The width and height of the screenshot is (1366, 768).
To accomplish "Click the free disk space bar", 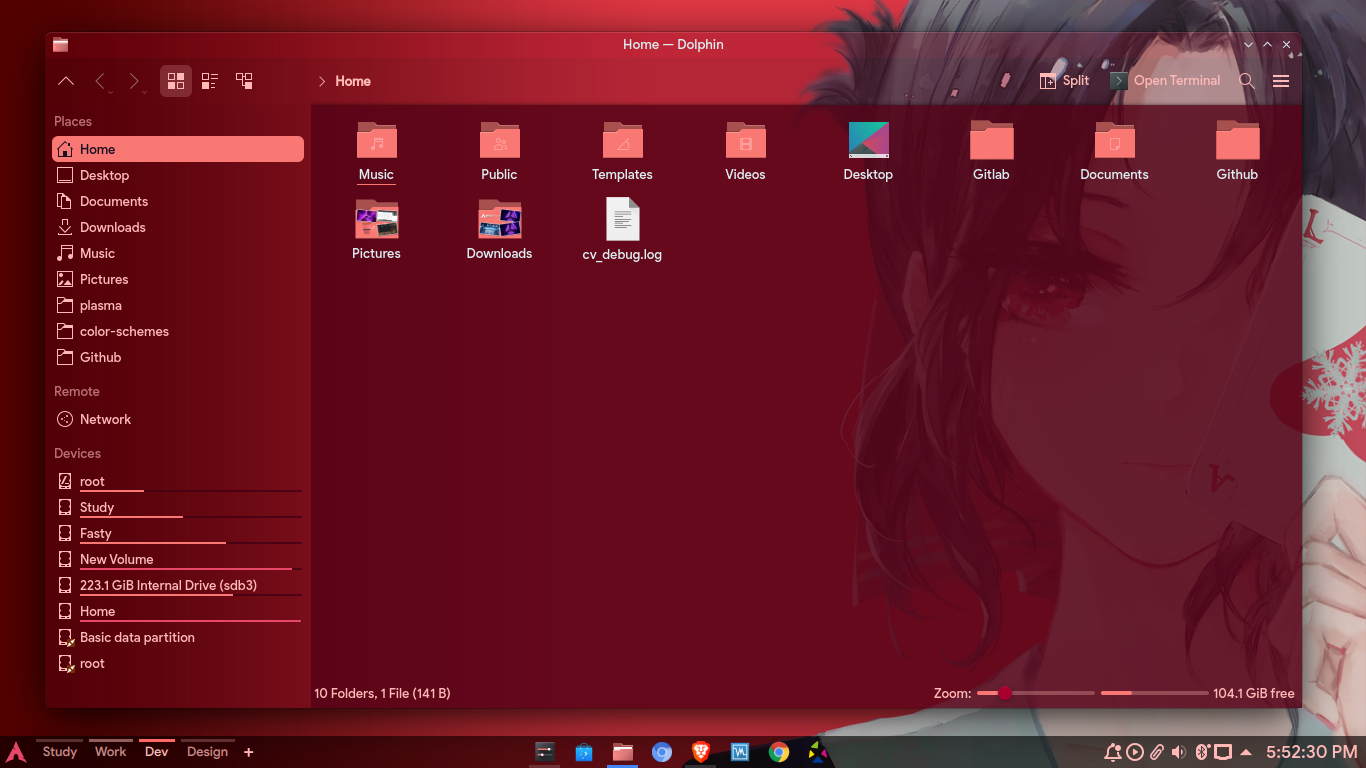I will [x=1155, y=693].
